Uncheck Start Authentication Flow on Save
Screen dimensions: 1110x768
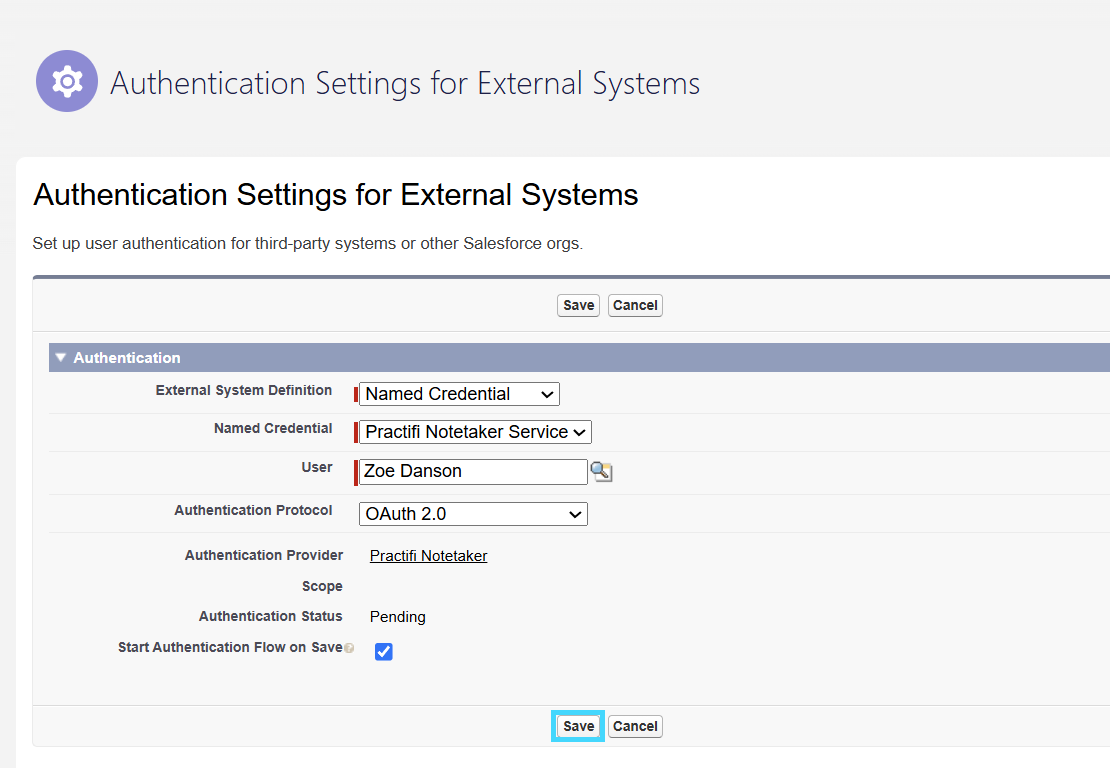pos(384,651)
